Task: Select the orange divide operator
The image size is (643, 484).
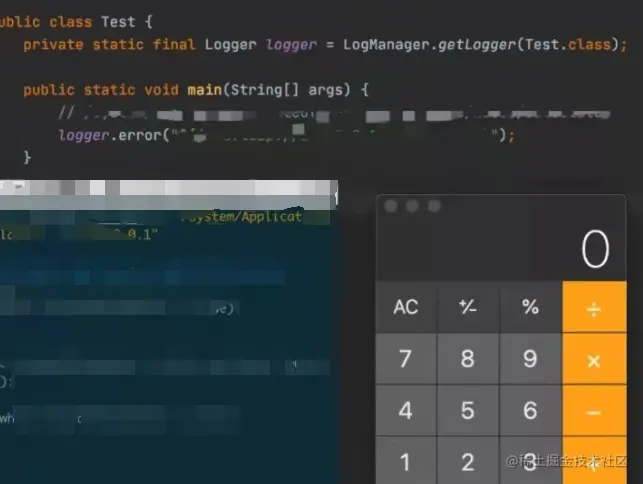Action: [594, 307]
